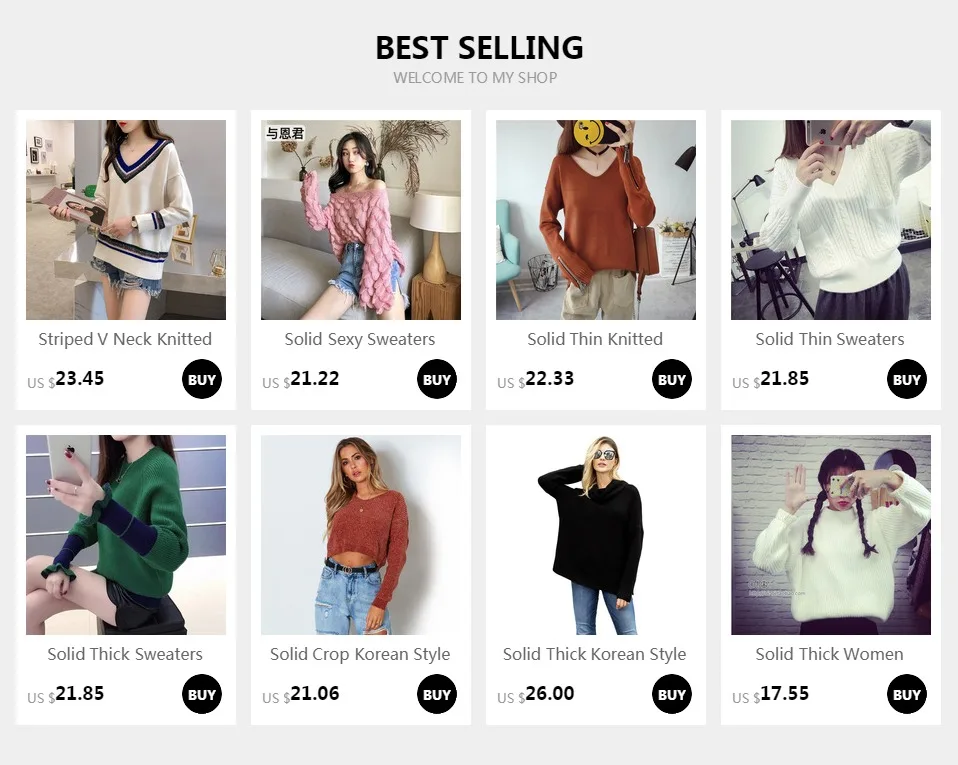Viewport: 958px width, 765px height.
Task: Click BUY for Solid Sexy Sweaters
Action: tap(437, 379)
